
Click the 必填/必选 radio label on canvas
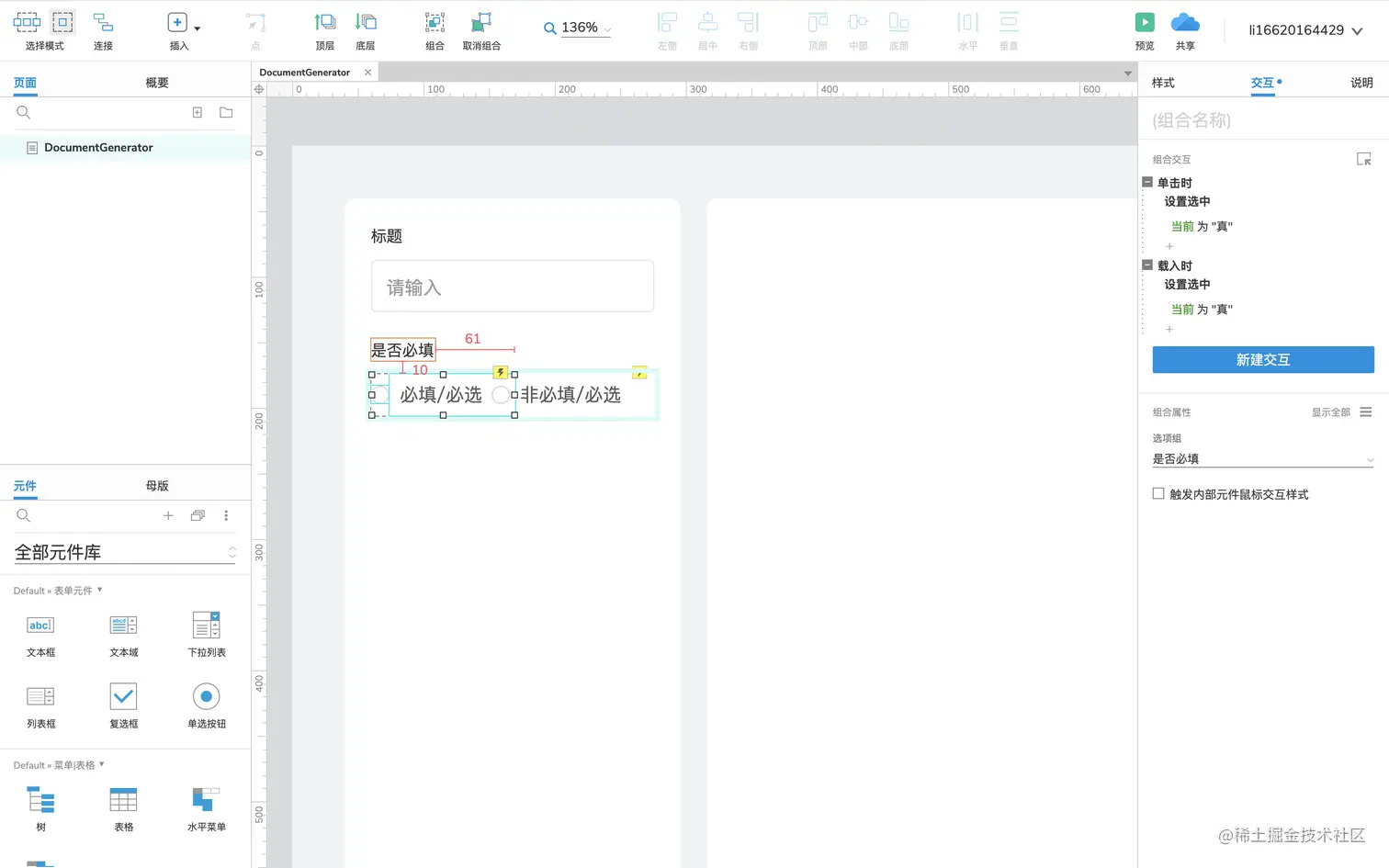(441, 395)
